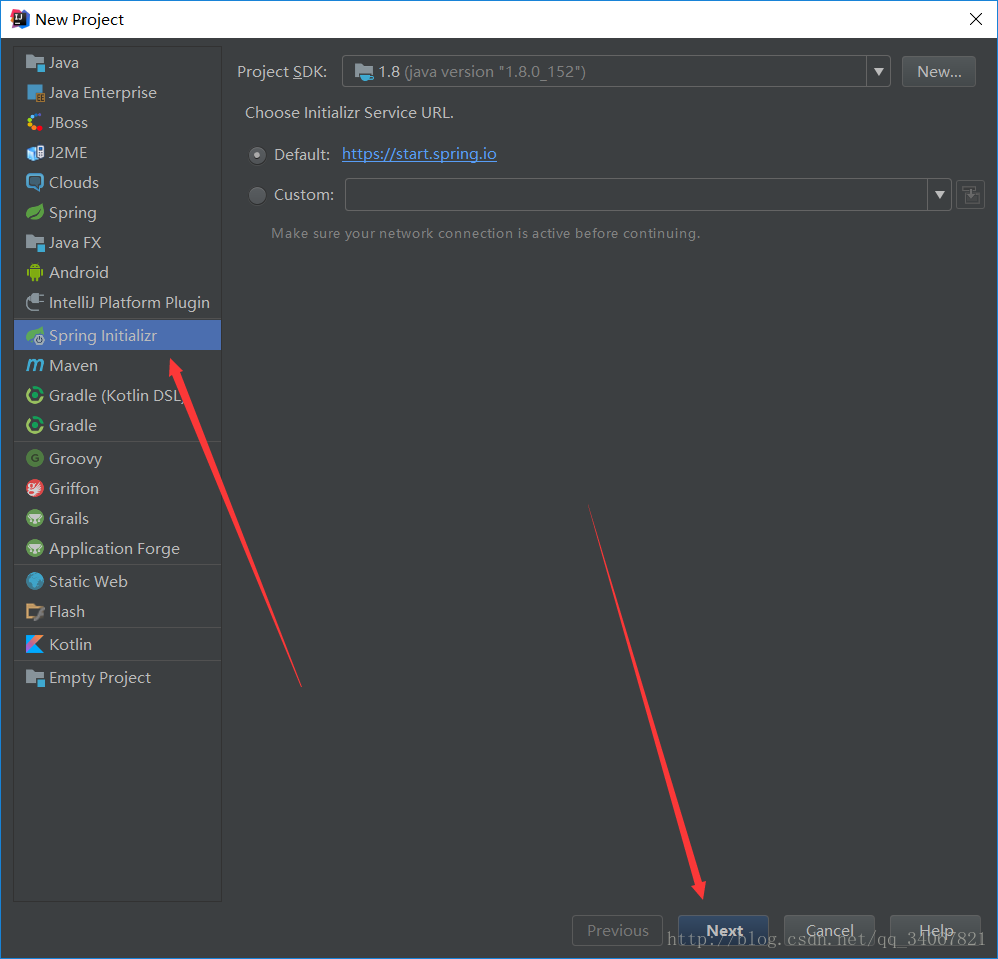Choose Spring in the project list
This screenshot has width=998, height=959.
pyautogui.click(x=118, y=213)
